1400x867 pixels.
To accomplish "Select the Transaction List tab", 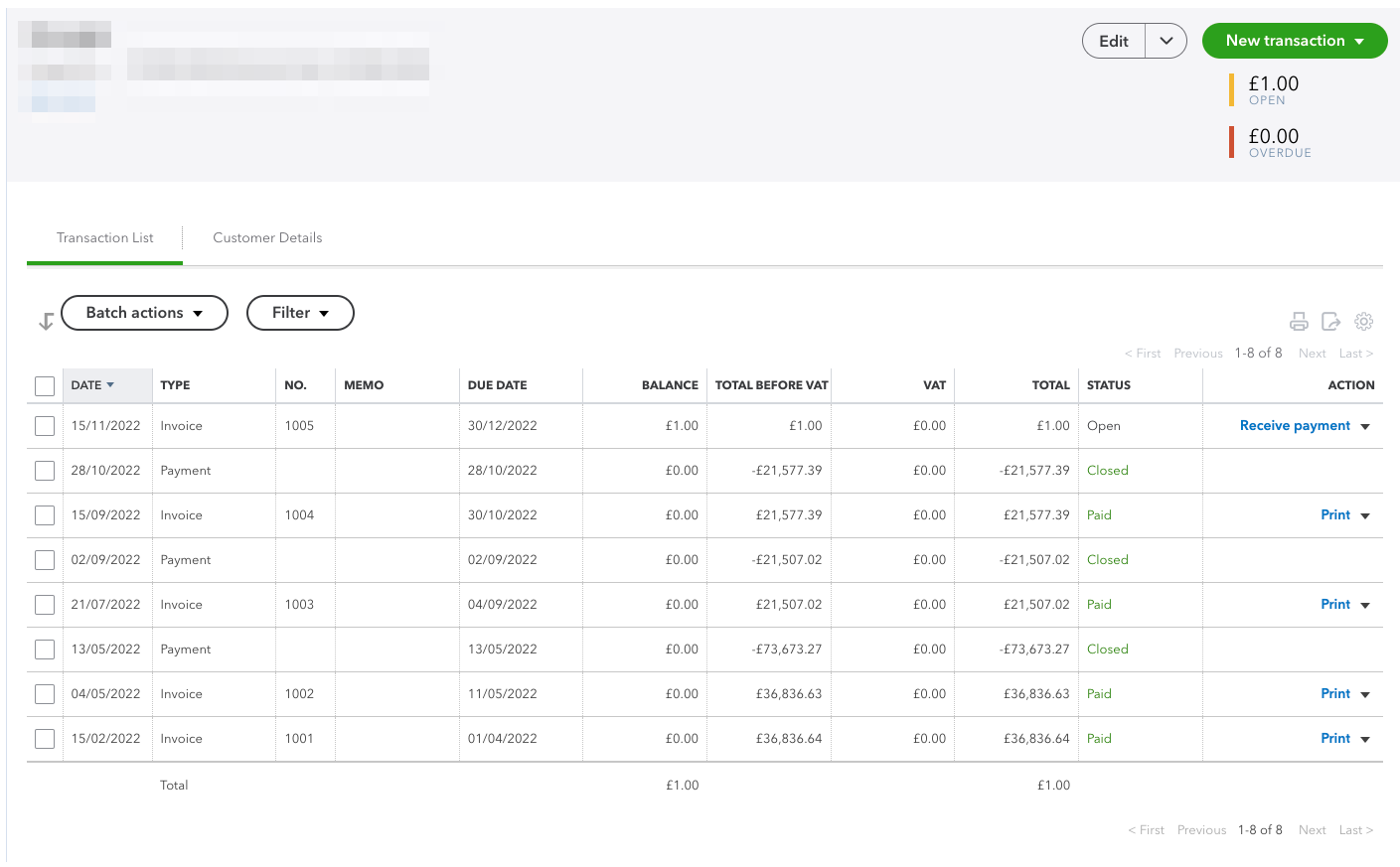I will 104,237.
